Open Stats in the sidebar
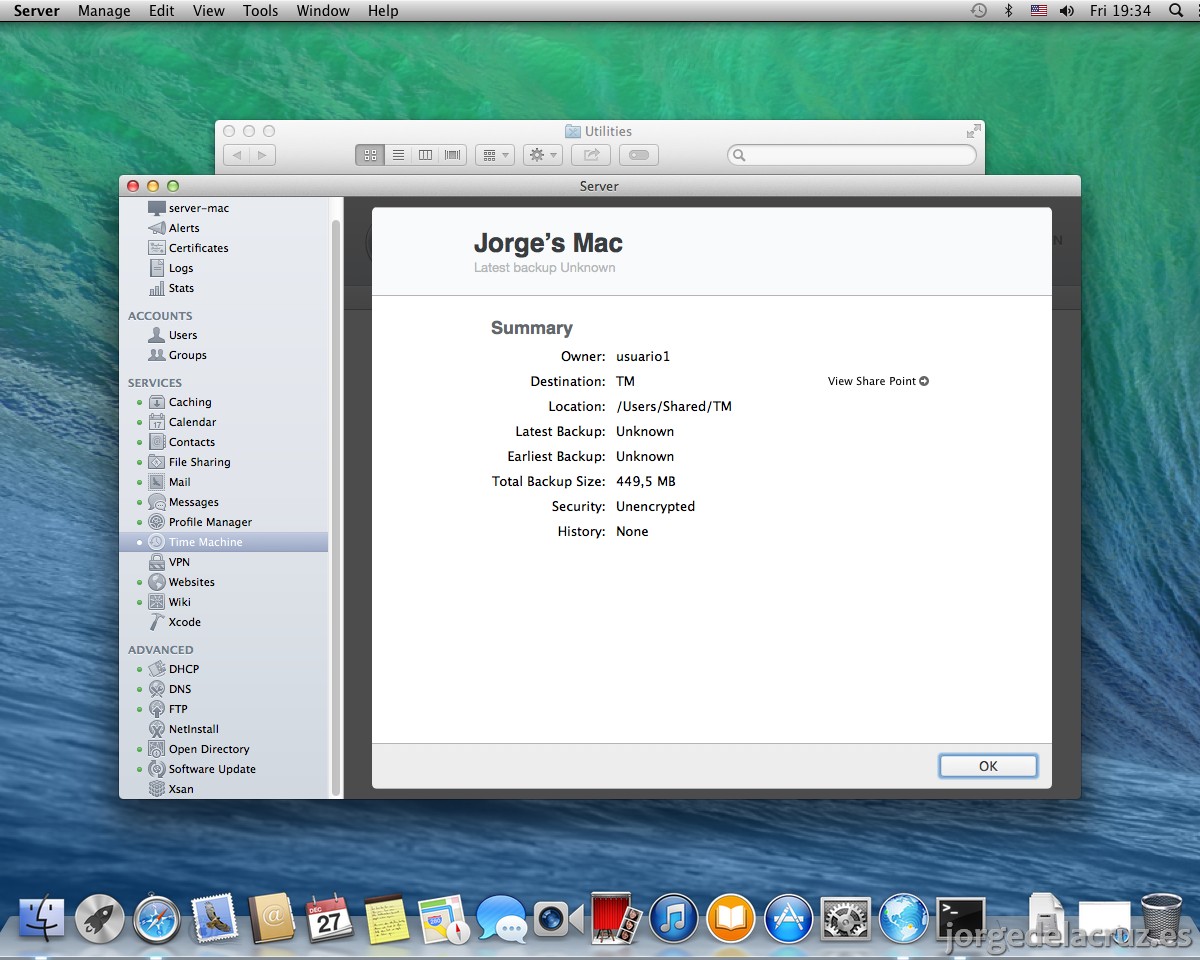 pos(171,288)
